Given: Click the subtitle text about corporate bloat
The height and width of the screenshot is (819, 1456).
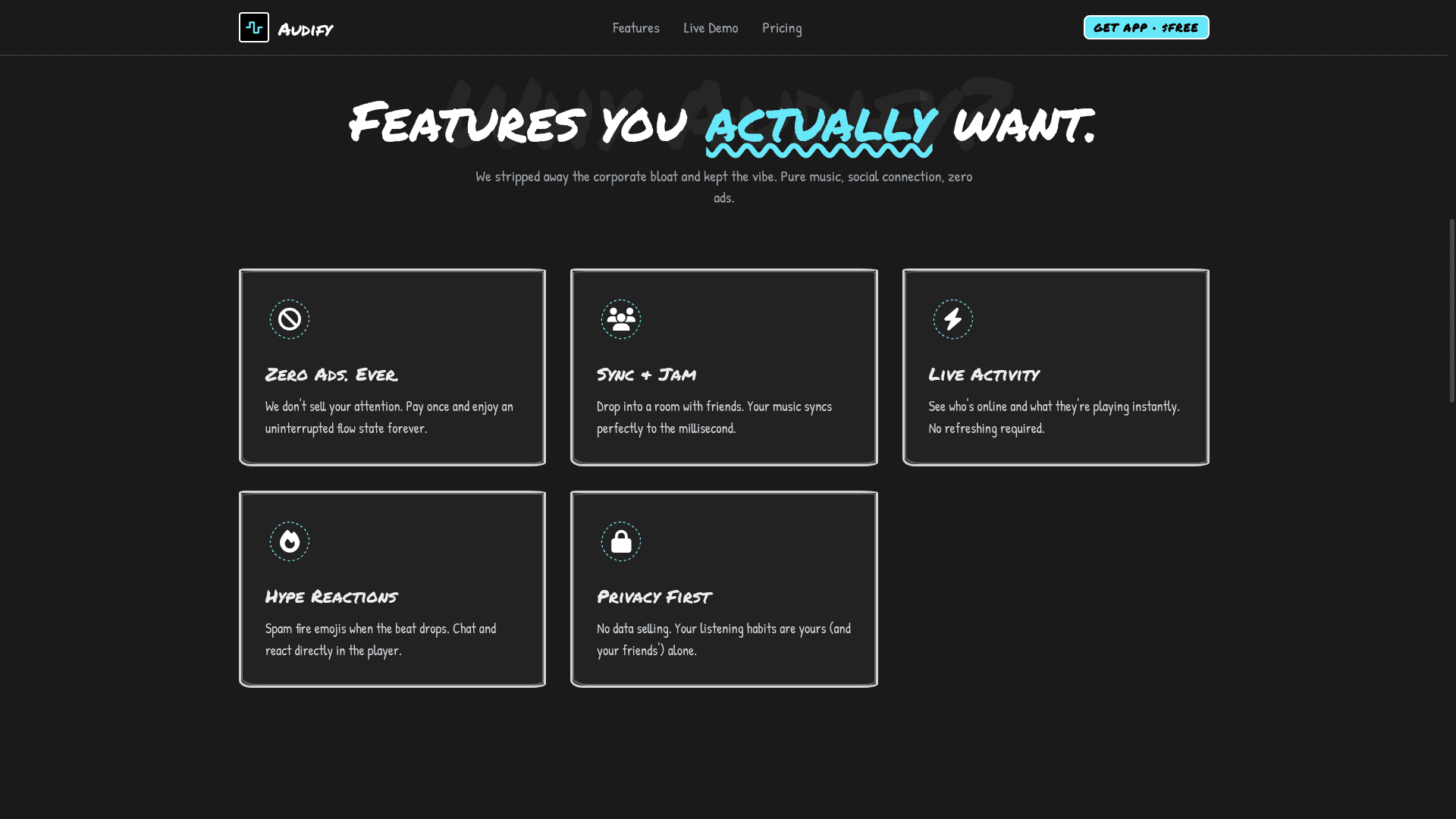Looking at the screenshot, I should (x=723, y=186).
